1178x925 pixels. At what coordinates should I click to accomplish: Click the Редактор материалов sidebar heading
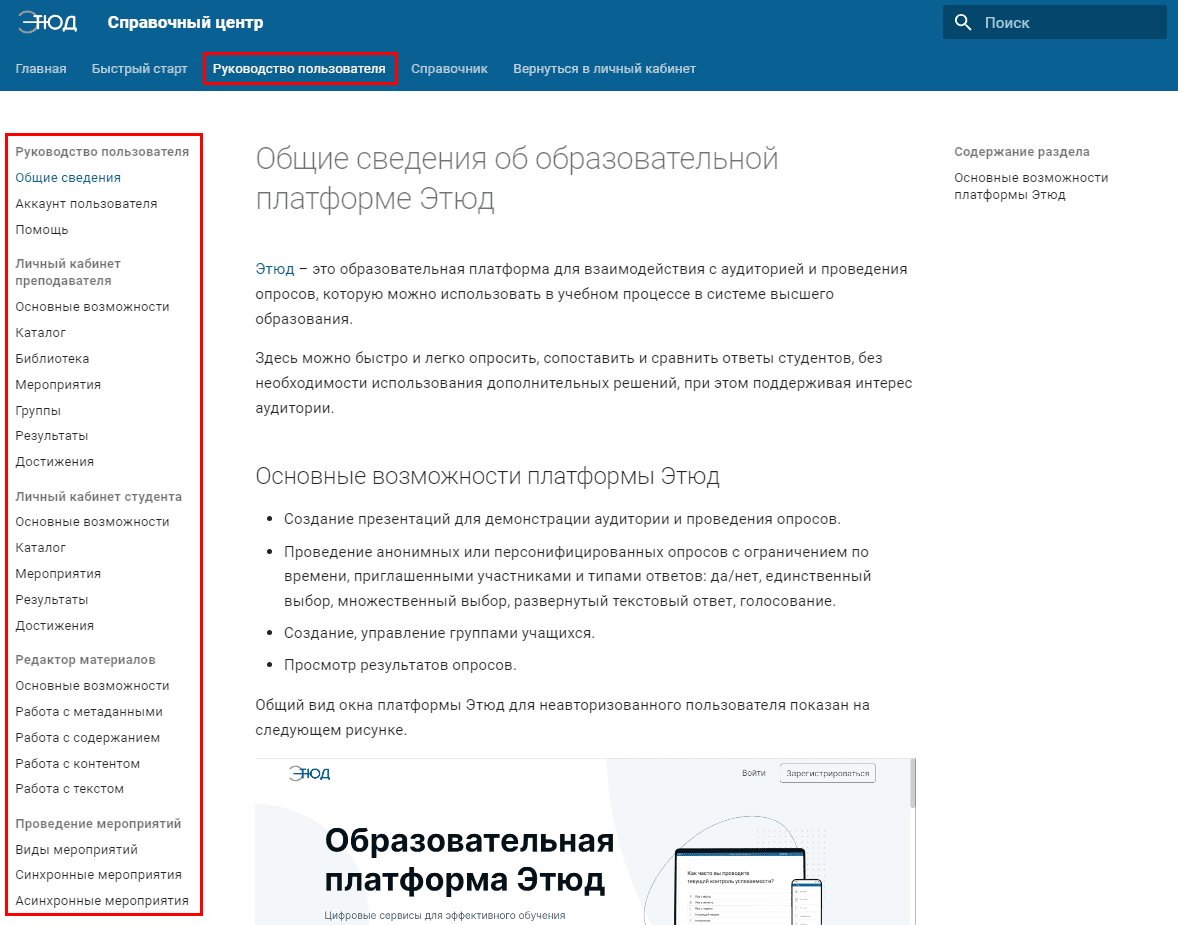pos(85,660)
